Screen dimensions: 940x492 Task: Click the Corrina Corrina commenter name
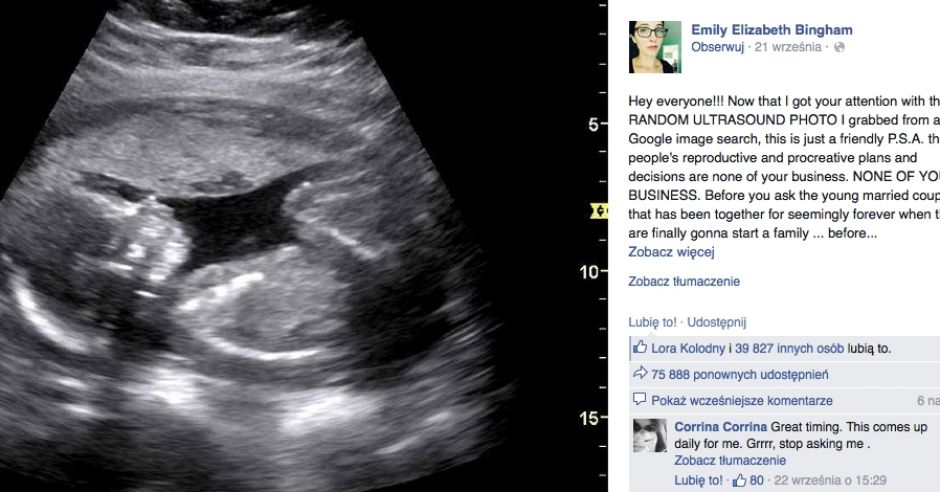[721, 427]
